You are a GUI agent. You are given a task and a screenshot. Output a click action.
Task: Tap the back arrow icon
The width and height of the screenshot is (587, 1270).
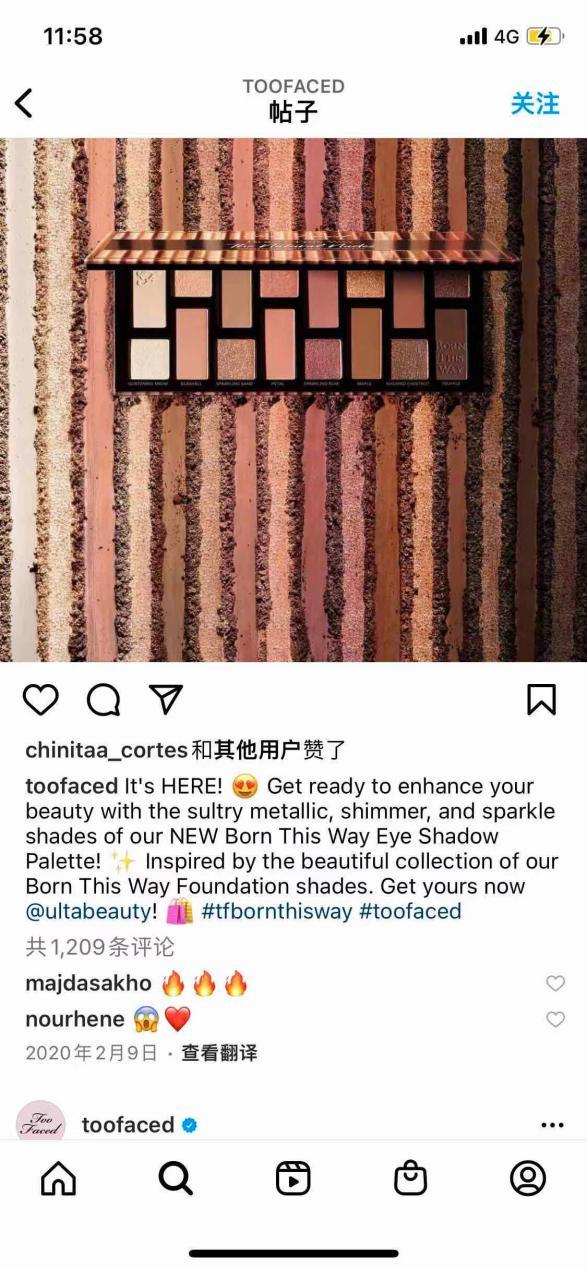coord(24,102)
